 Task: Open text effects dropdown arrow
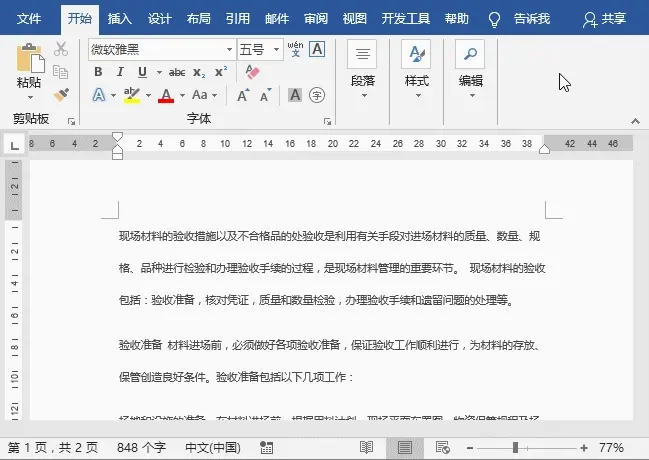pos(113,96)
